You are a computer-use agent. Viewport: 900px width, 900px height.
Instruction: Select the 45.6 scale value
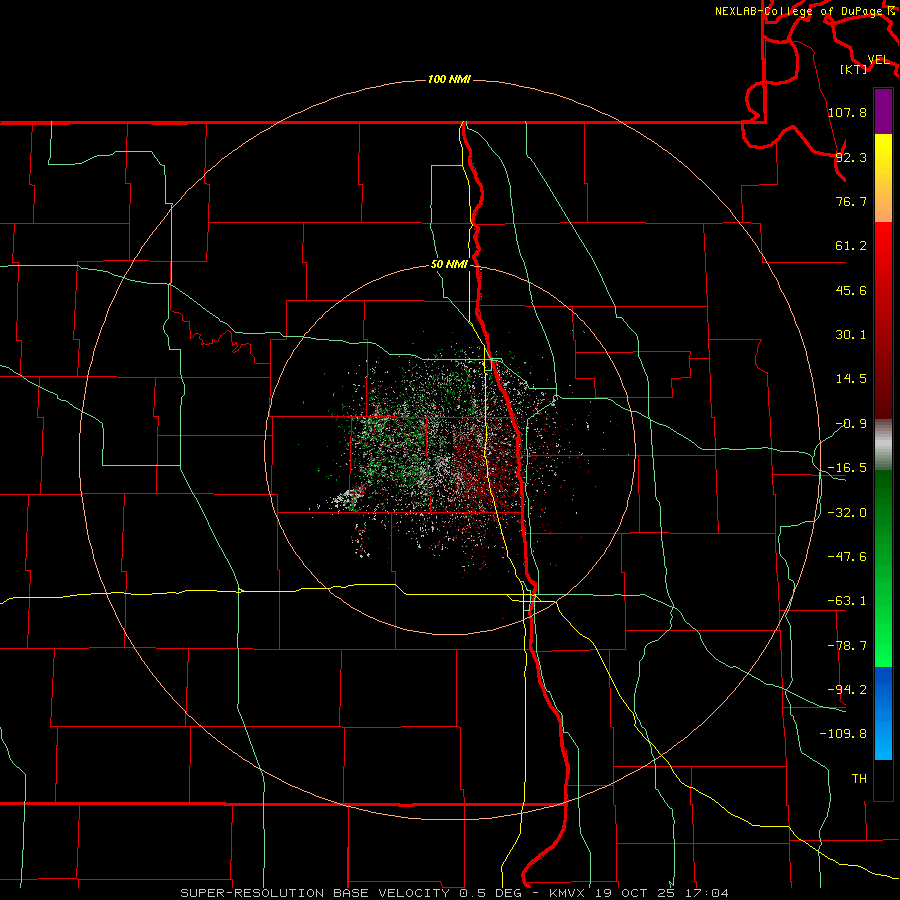(851, 290)
